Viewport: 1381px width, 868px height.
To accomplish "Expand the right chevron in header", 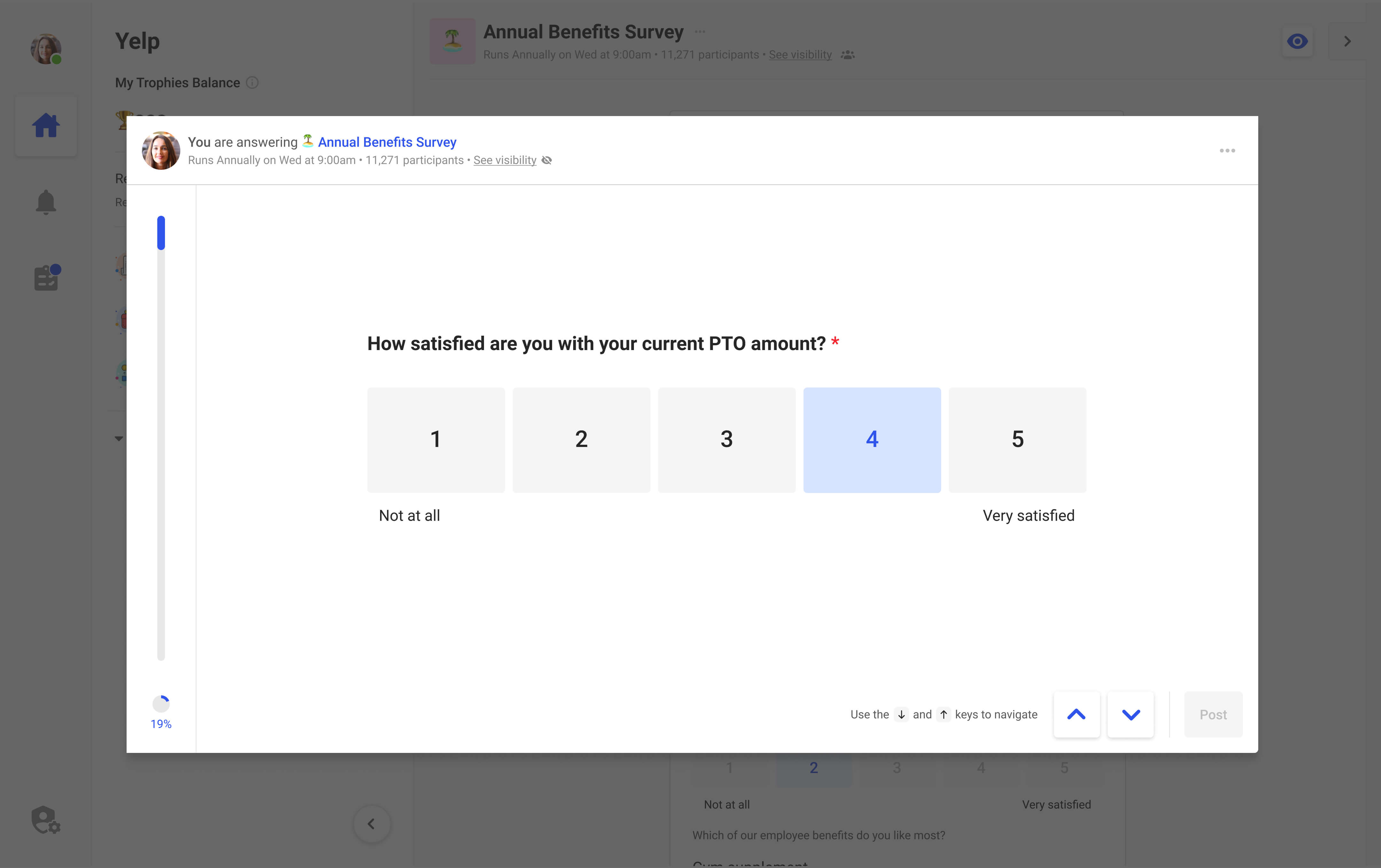I will point(1347,41).
